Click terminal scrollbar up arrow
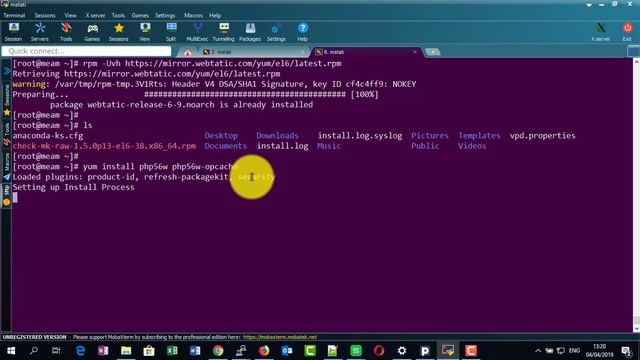Screen dimensions: 640x360 pos(636,62)
